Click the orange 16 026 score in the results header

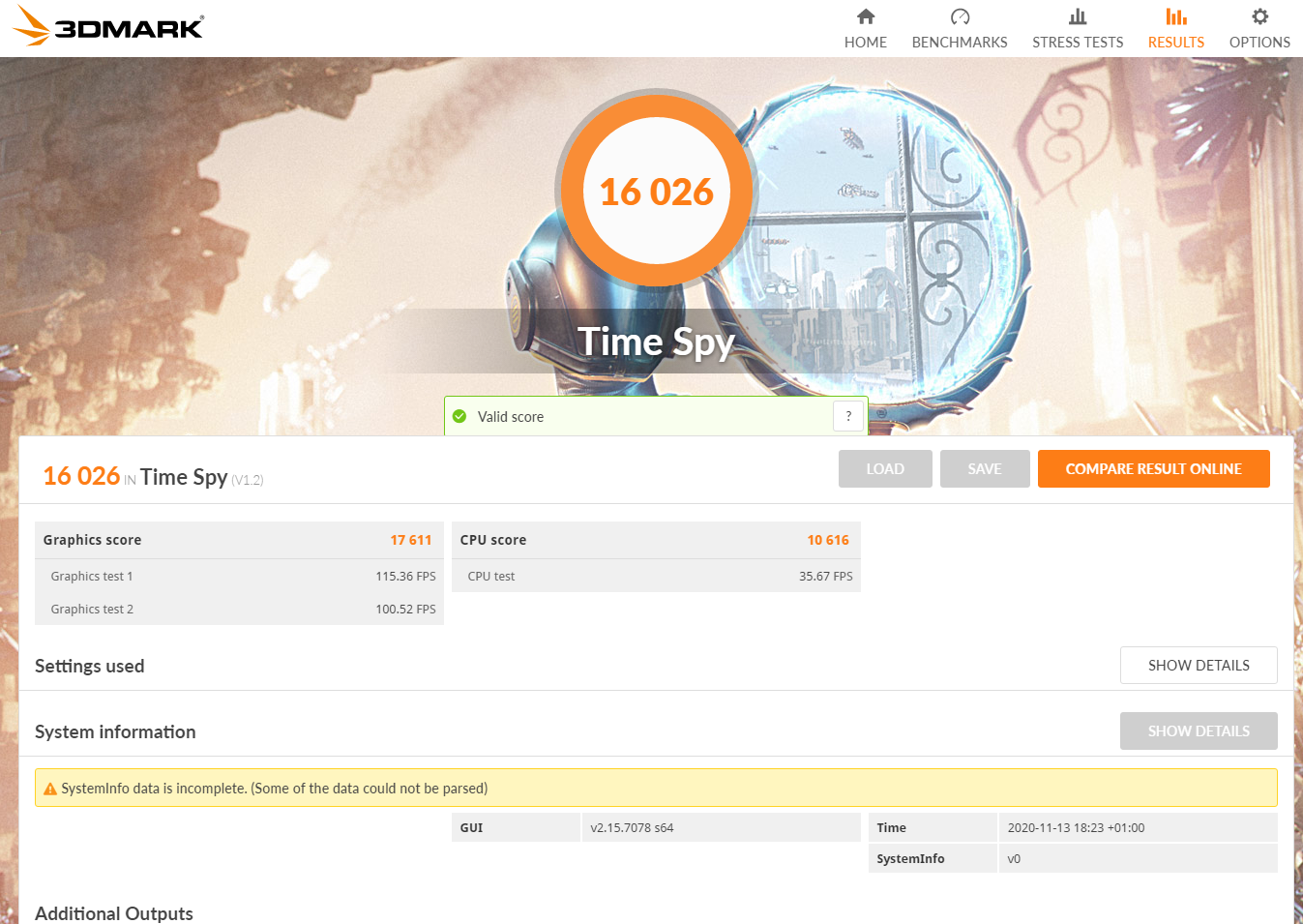pyautogui.click(x=81, y=476)
